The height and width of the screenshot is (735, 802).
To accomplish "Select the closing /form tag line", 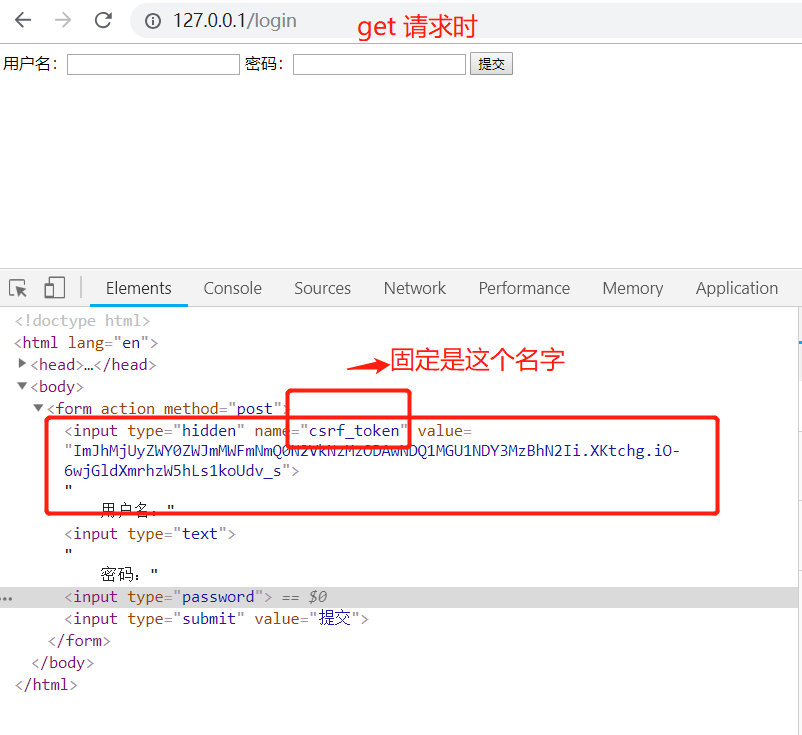I will [x=79, y=641].
